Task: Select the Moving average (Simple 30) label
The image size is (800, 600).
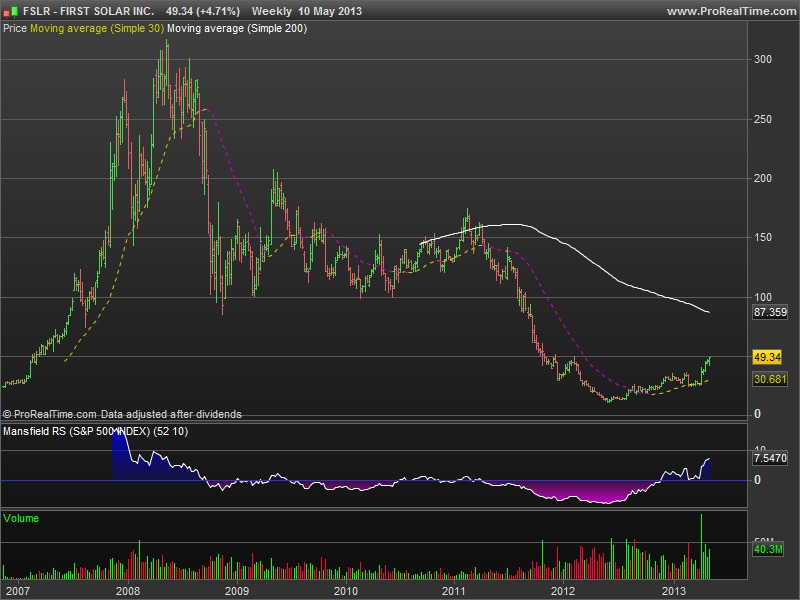Action: click(96, 29)
